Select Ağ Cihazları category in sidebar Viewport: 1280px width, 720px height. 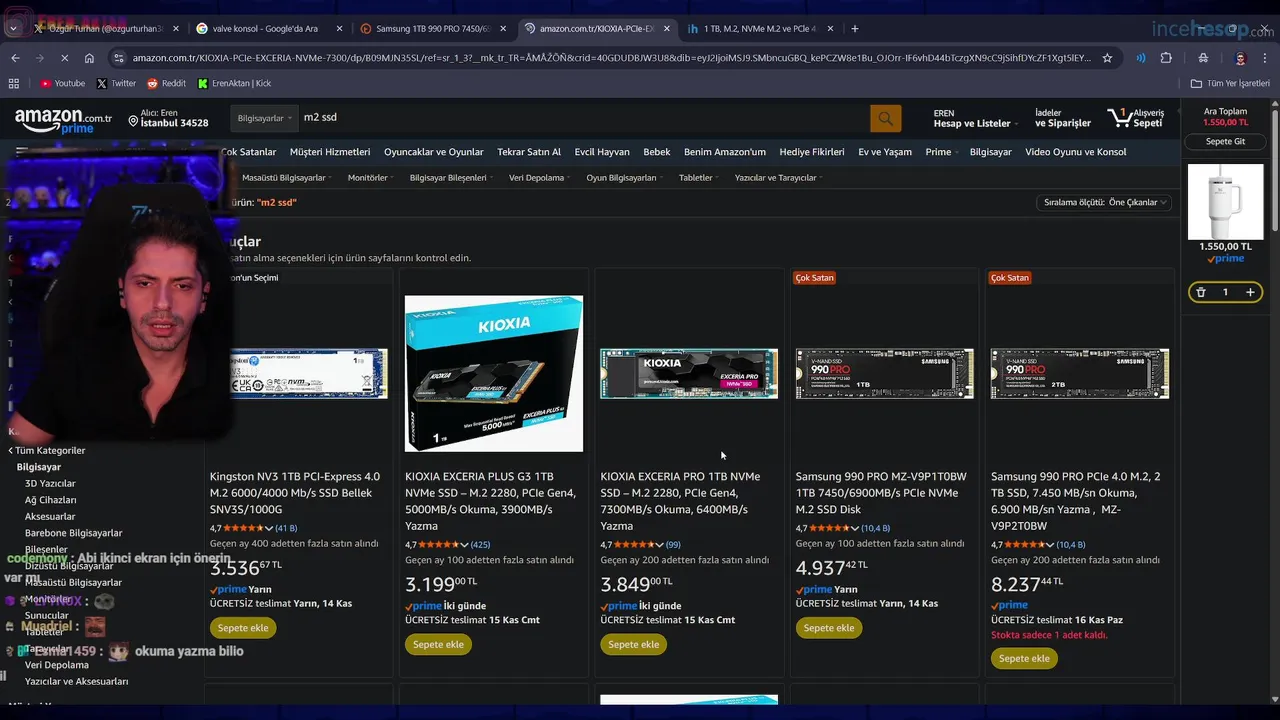coord(50,500)
